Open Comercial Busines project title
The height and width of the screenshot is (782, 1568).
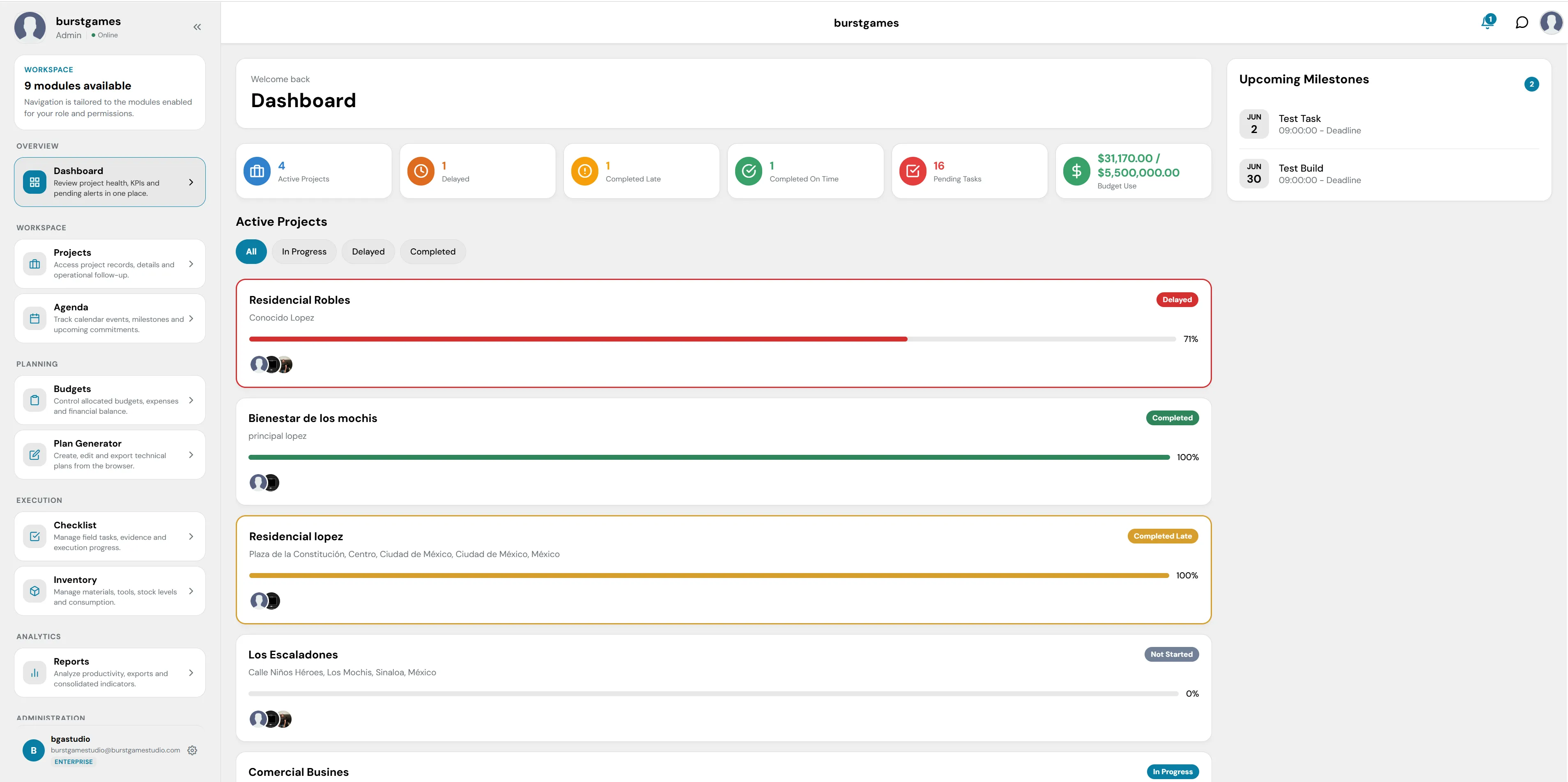[x=298, y=772]
